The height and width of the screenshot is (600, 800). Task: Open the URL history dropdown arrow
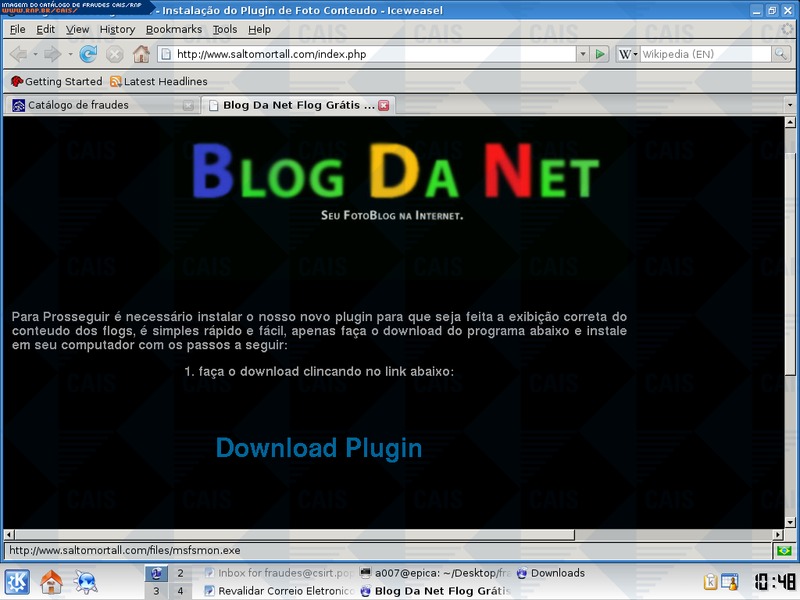tap(582, 54)
